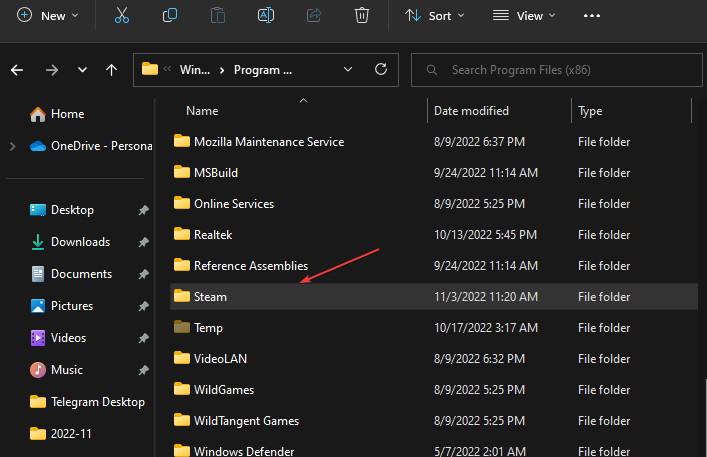This screenshot has height=457, width=707.
Task: Go forward with the right arrow
Action: coord(52,70)
